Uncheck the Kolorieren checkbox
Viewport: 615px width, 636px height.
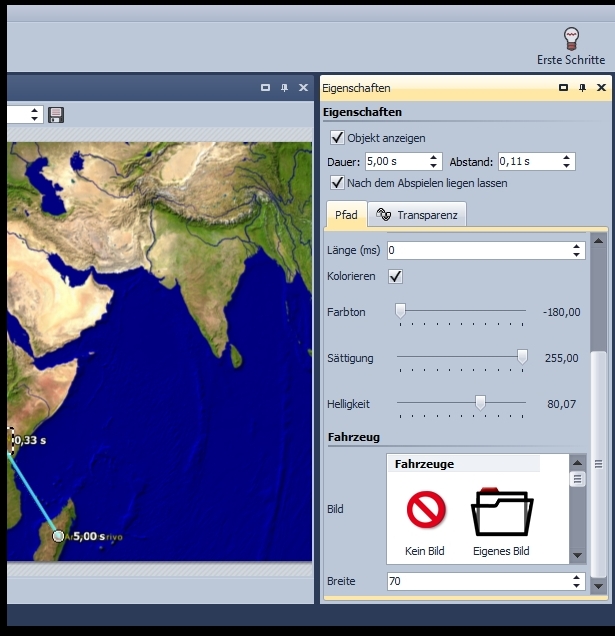pos(395,276)
